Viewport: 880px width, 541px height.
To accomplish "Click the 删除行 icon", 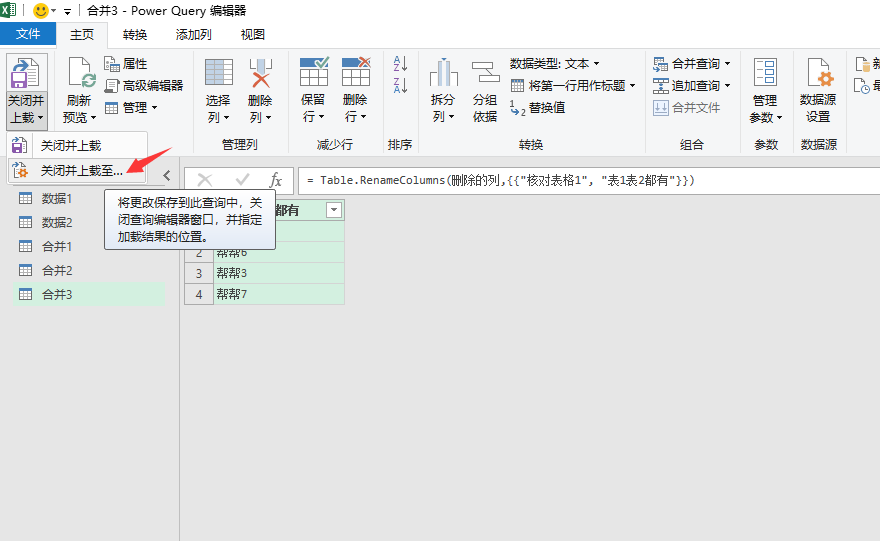I will point(356,72).
